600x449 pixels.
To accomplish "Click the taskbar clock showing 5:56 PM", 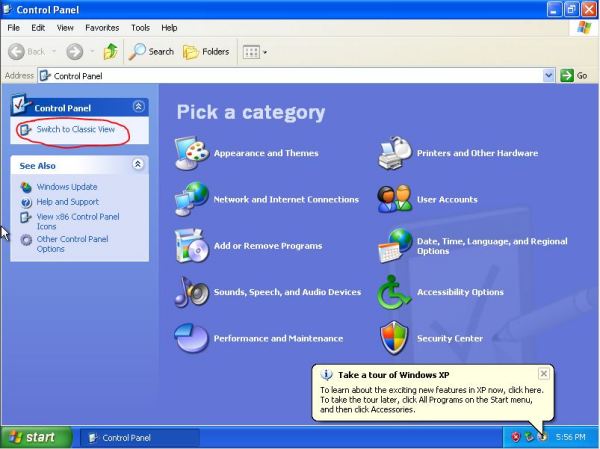I will click(570, 437).
